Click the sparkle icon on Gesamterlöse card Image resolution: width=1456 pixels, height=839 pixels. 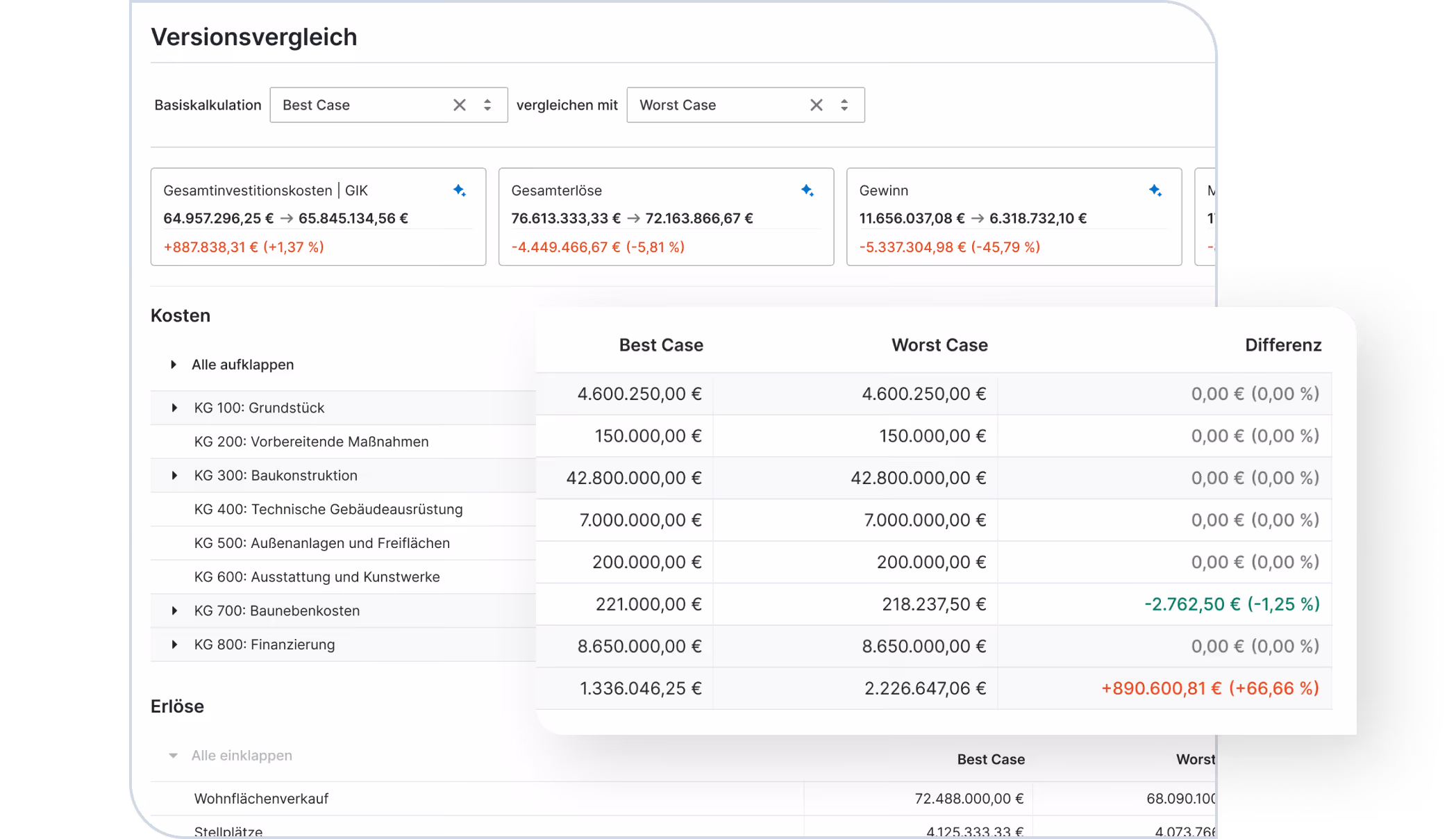[807, 190]
